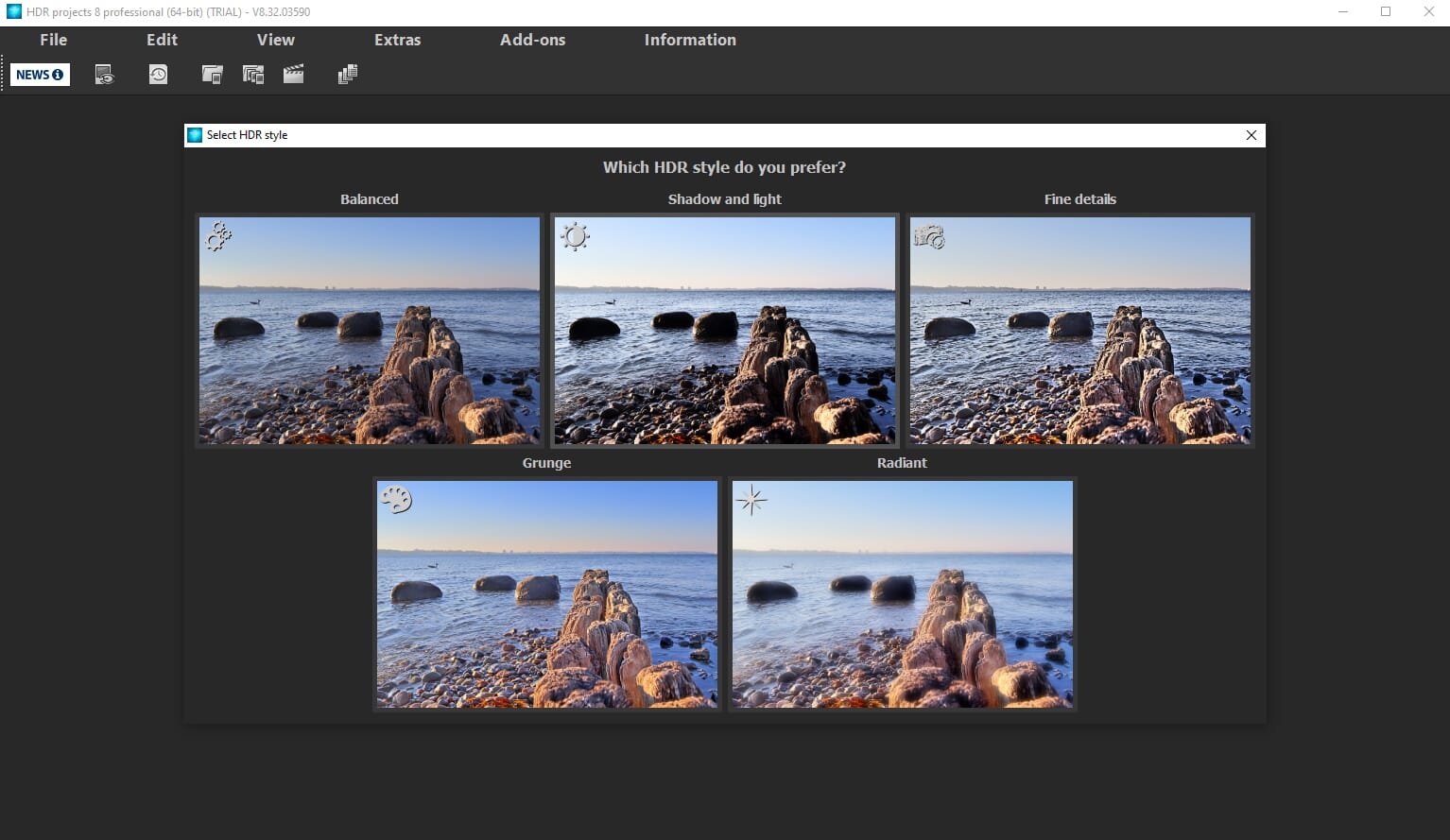The width and height of the screenshot is (1450, 840).
Task: Click the Select HDR style dialog app icon
Action: [195, 135]
